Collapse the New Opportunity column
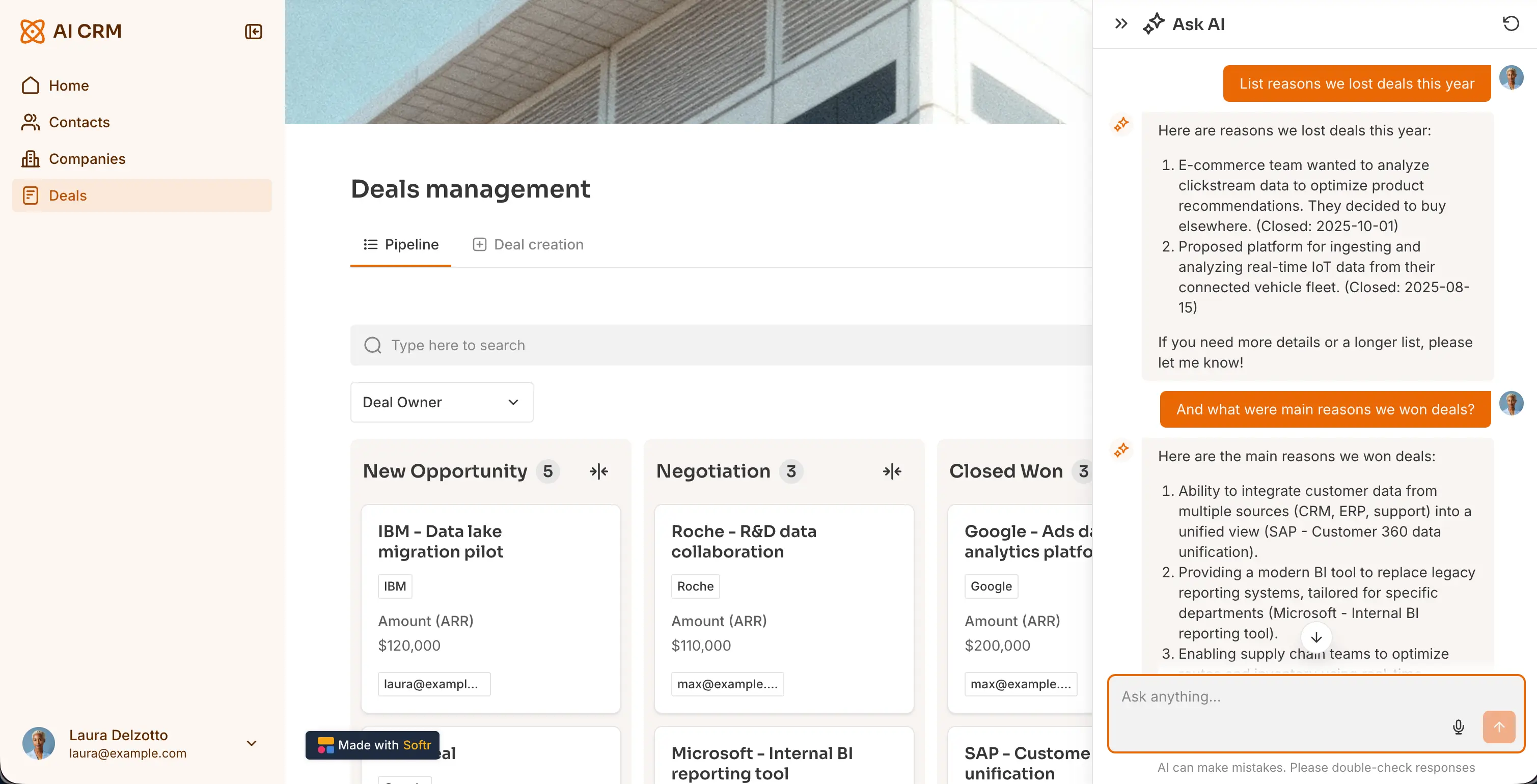1537x784 pixels. click(x=598, y=471)
